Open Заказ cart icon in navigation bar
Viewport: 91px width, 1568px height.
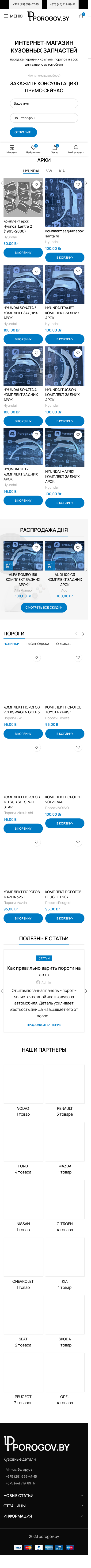[55, 149]
